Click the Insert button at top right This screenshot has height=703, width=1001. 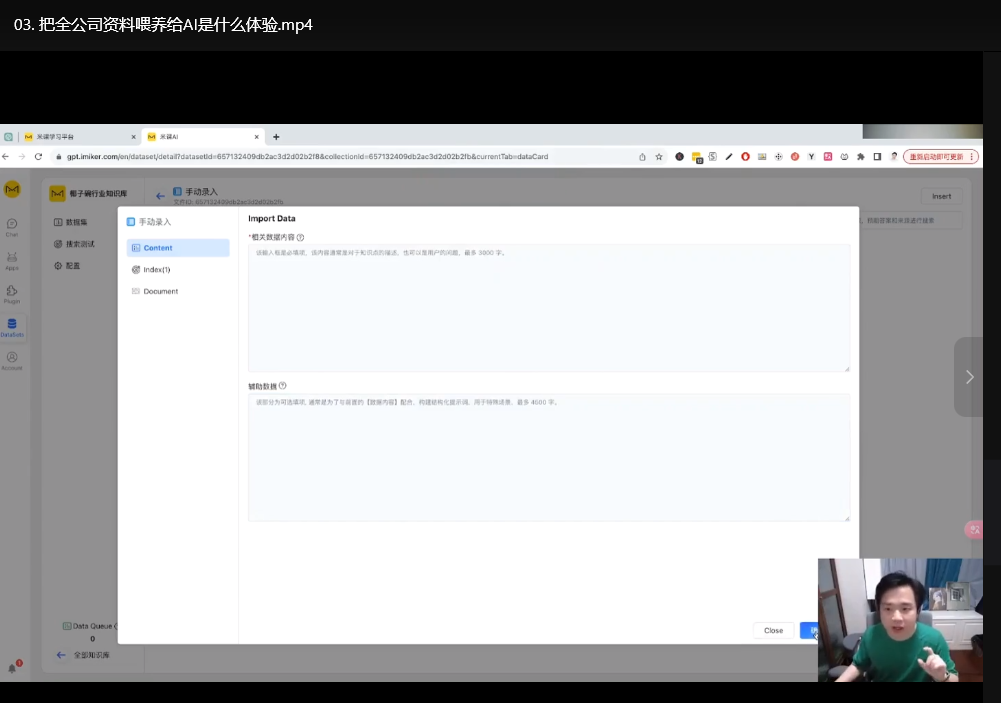941,197
